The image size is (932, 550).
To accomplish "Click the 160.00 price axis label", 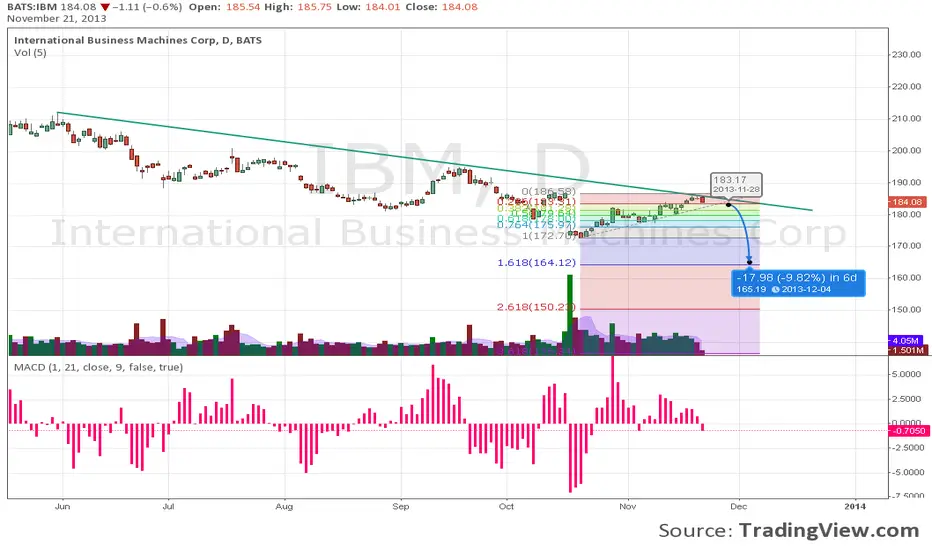I will (x=906, y=278).
